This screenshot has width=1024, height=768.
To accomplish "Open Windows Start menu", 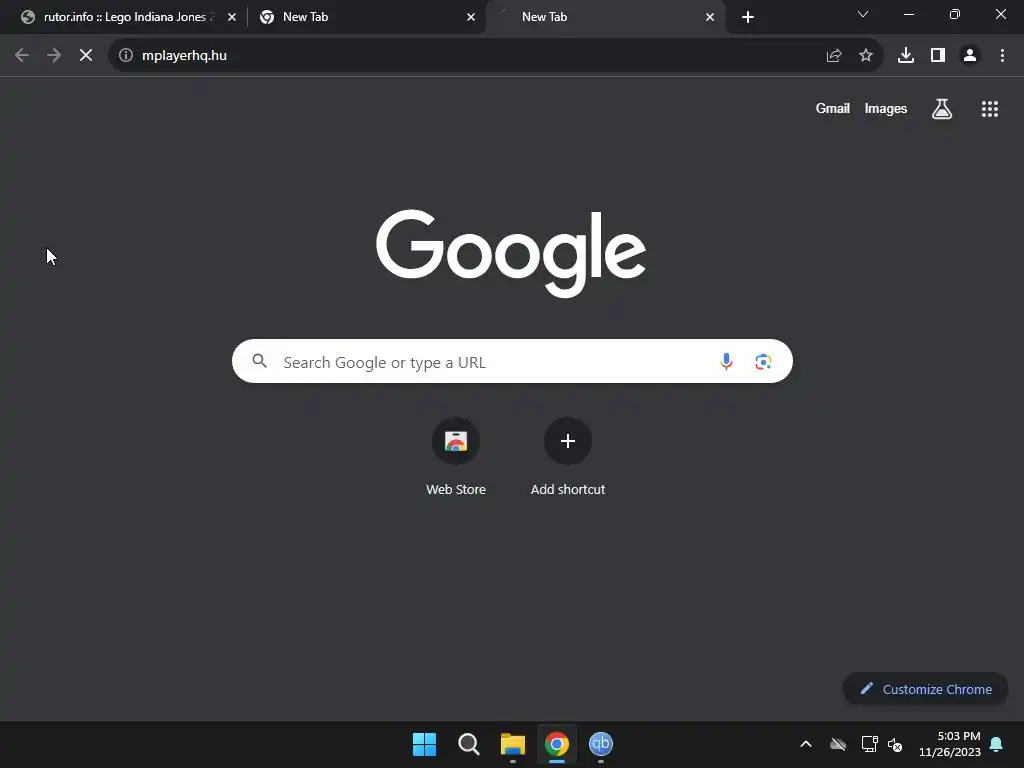I will point(424,744).
